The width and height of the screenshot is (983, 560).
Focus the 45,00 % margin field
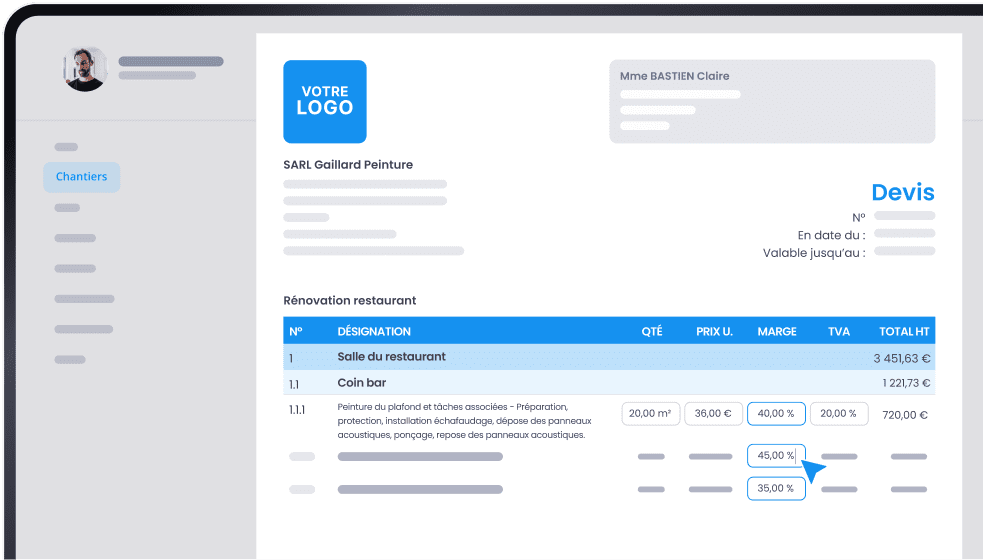point(774,456)
